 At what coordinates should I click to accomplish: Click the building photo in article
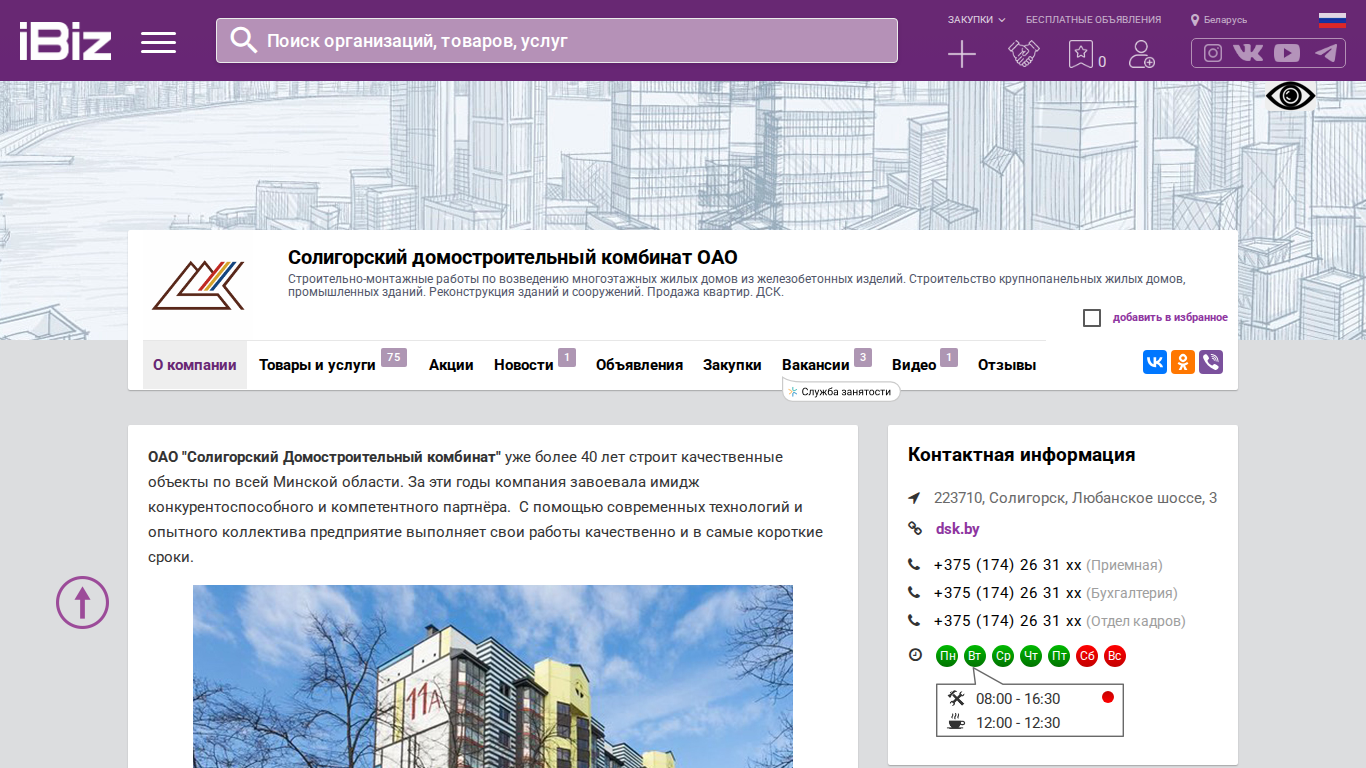tap(493, 676)
